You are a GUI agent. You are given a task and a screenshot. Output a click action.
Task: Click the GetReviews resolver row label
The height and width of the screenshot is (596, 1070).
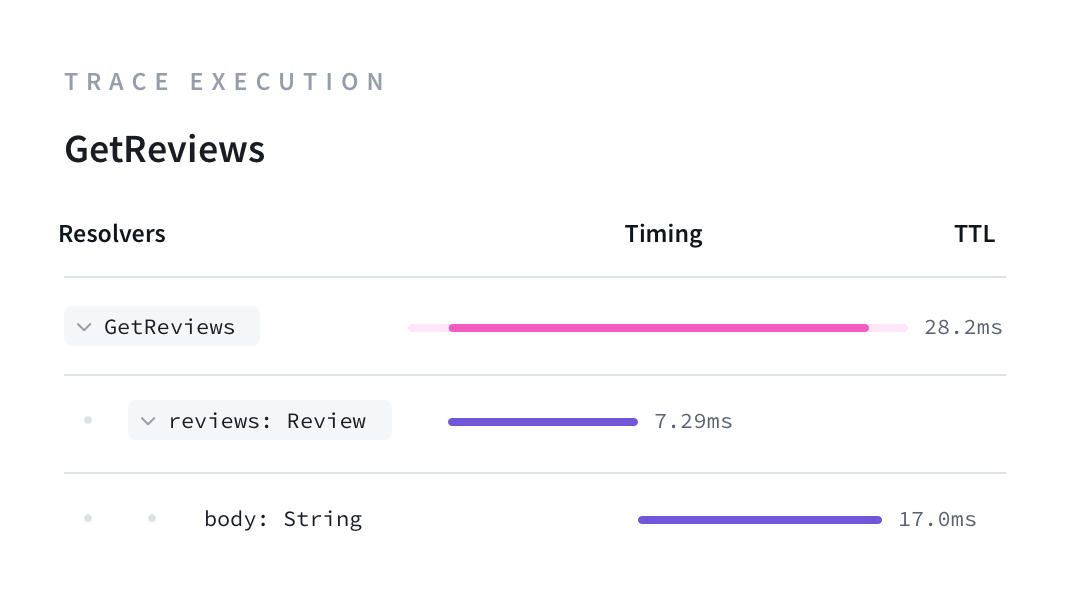tap(170, 327)
